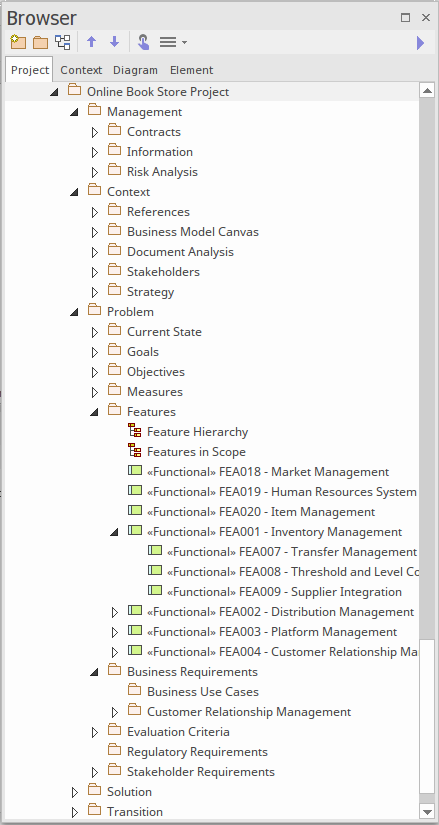Click the FEA008 Threshold and Level feature icon
Image resolution: width=439 pixels, height=825 pixels.
[155, 571]
